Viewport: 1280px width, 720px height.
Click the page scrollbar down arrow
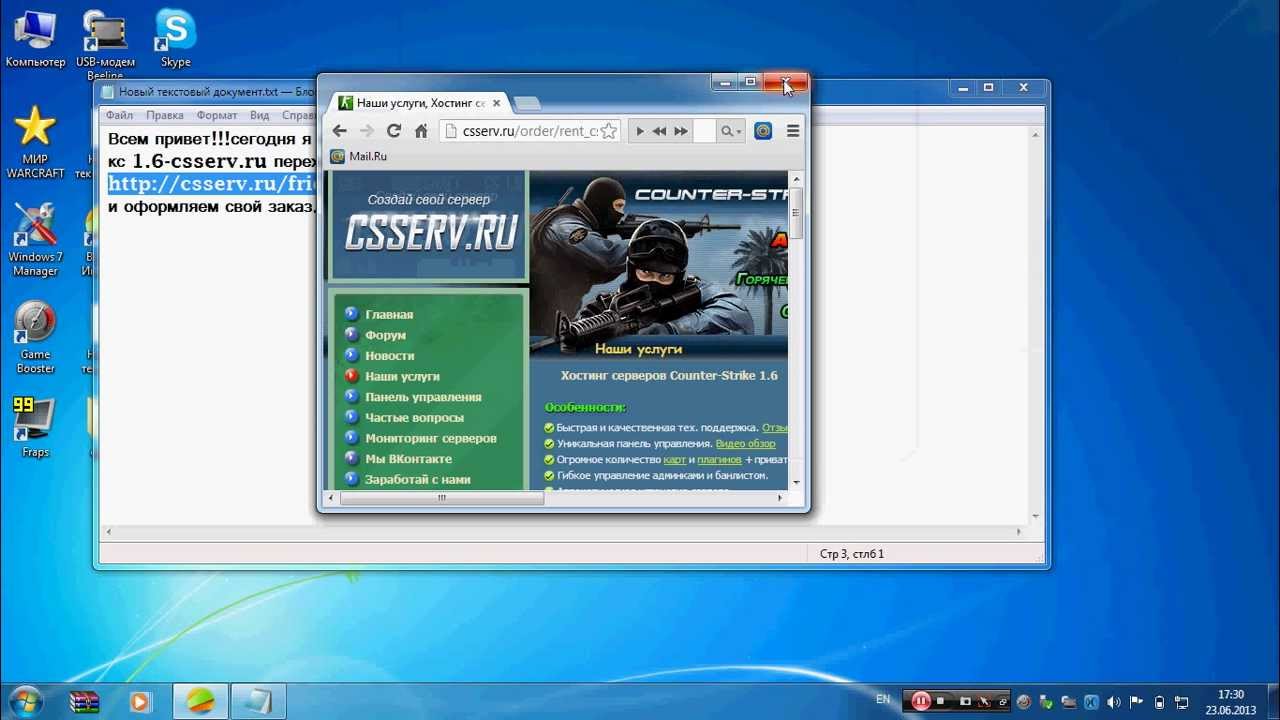797,483
